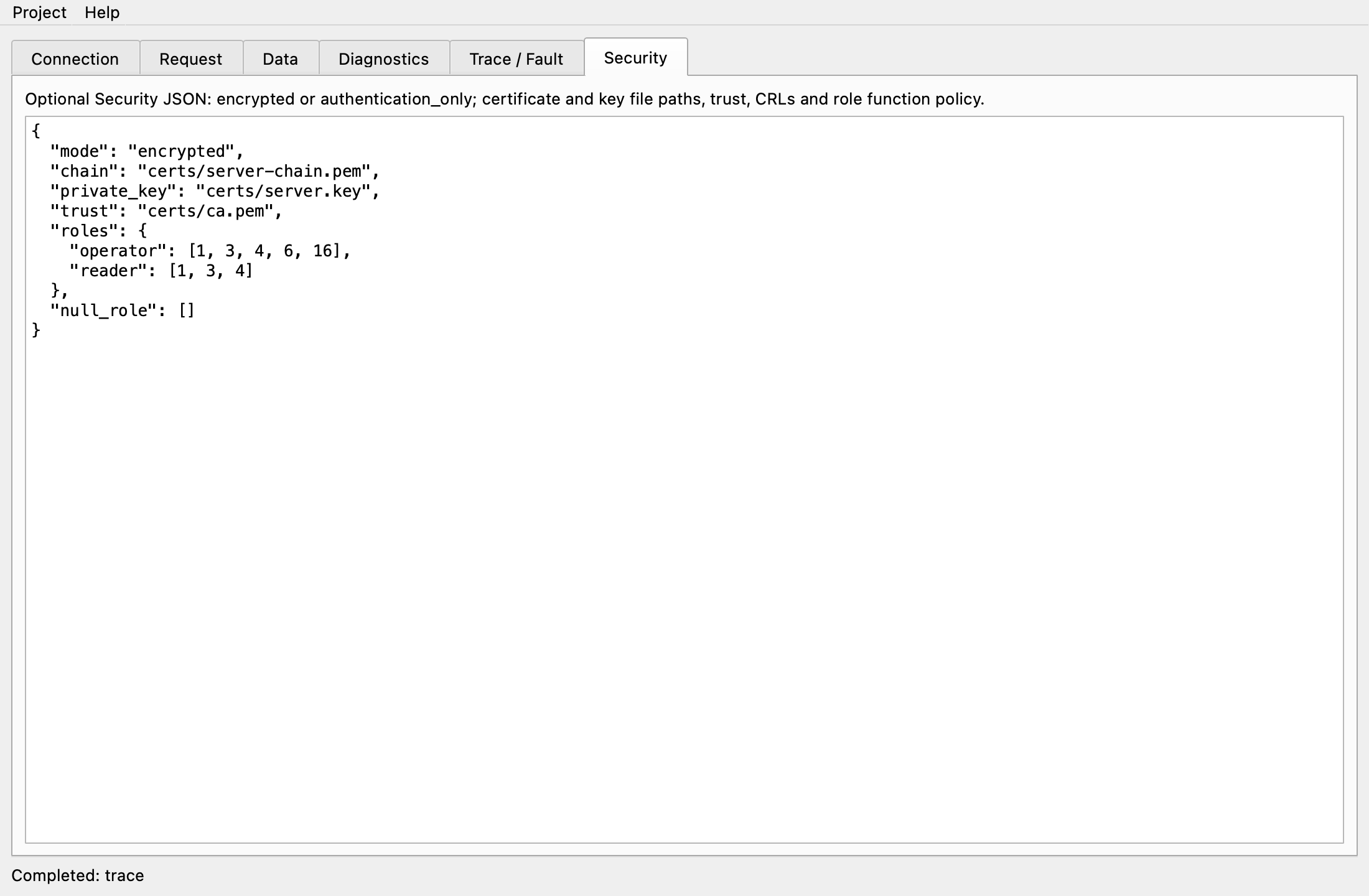Screen dimensions: 1369x896
Task: Click the opening brace on the first JSON line
Action: tap(36, 131)
